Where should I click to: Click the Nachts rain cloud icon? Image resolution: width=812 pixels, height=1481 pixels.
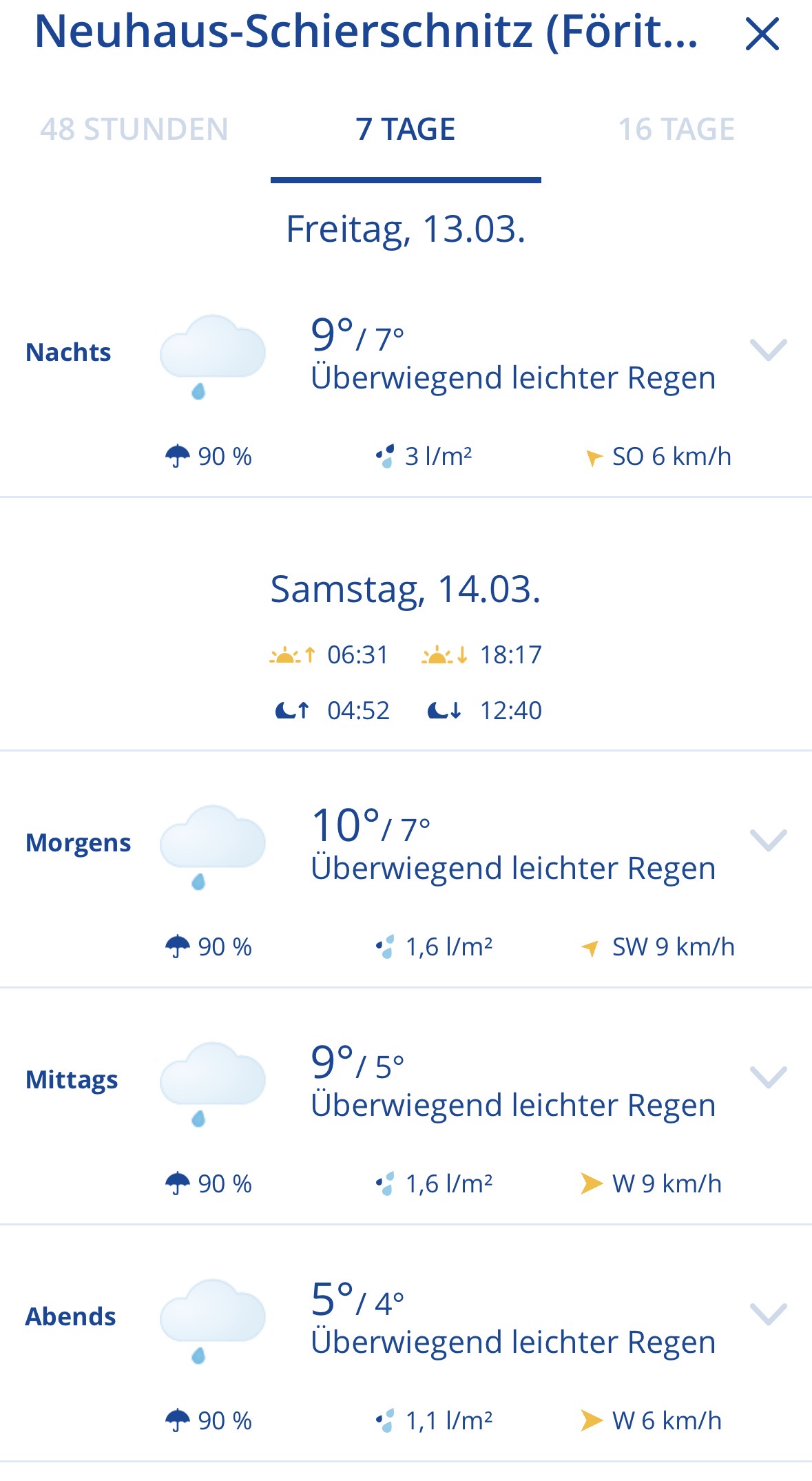click(212, 356)
